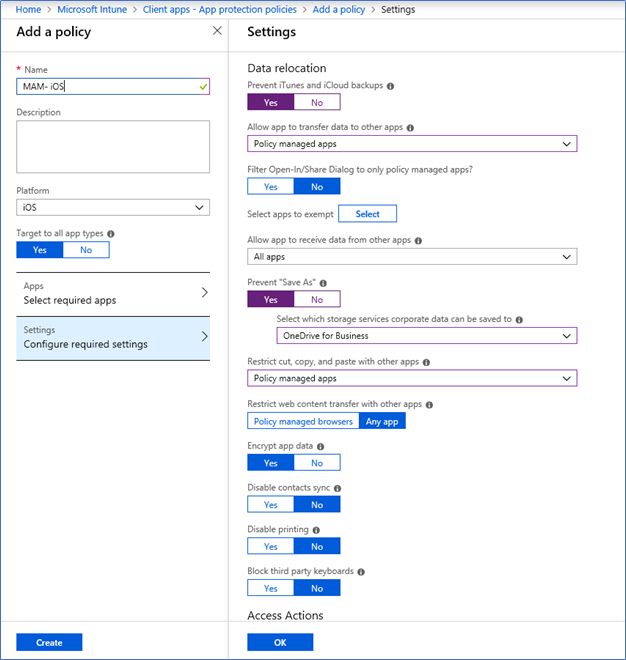The width and height of the screenshot is (626, 660).
Task: Click the Create button
Action: tap(49, 642)
